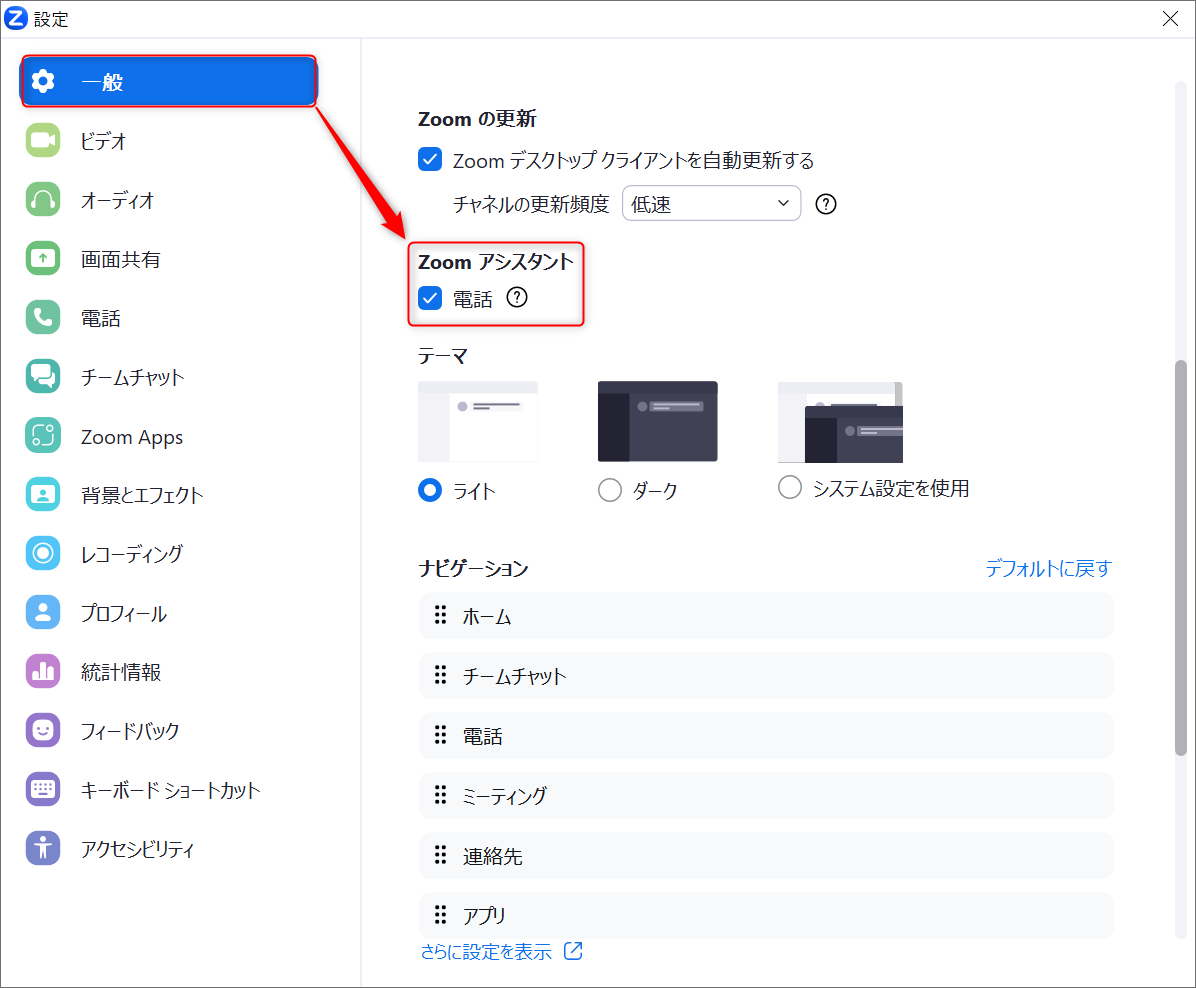Image resolution: width=1196 pixels, height=988 pixels.
Task: Open the チャネルの更新頻度 dropdown showing 低速
Action: (x=711, y=204)
